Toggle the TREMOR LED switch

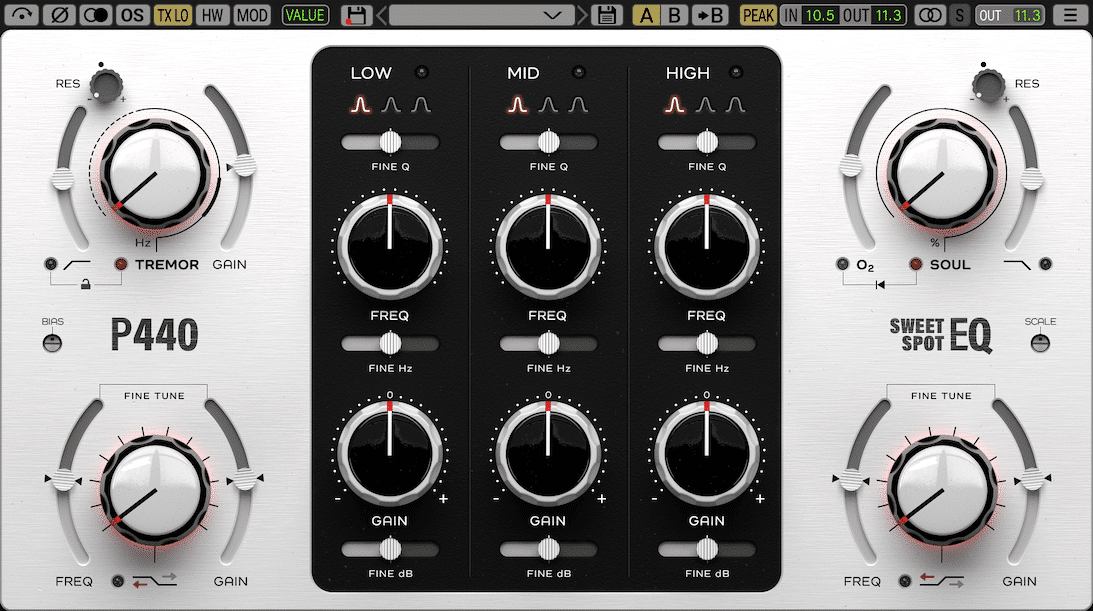[x=122, y=265]
